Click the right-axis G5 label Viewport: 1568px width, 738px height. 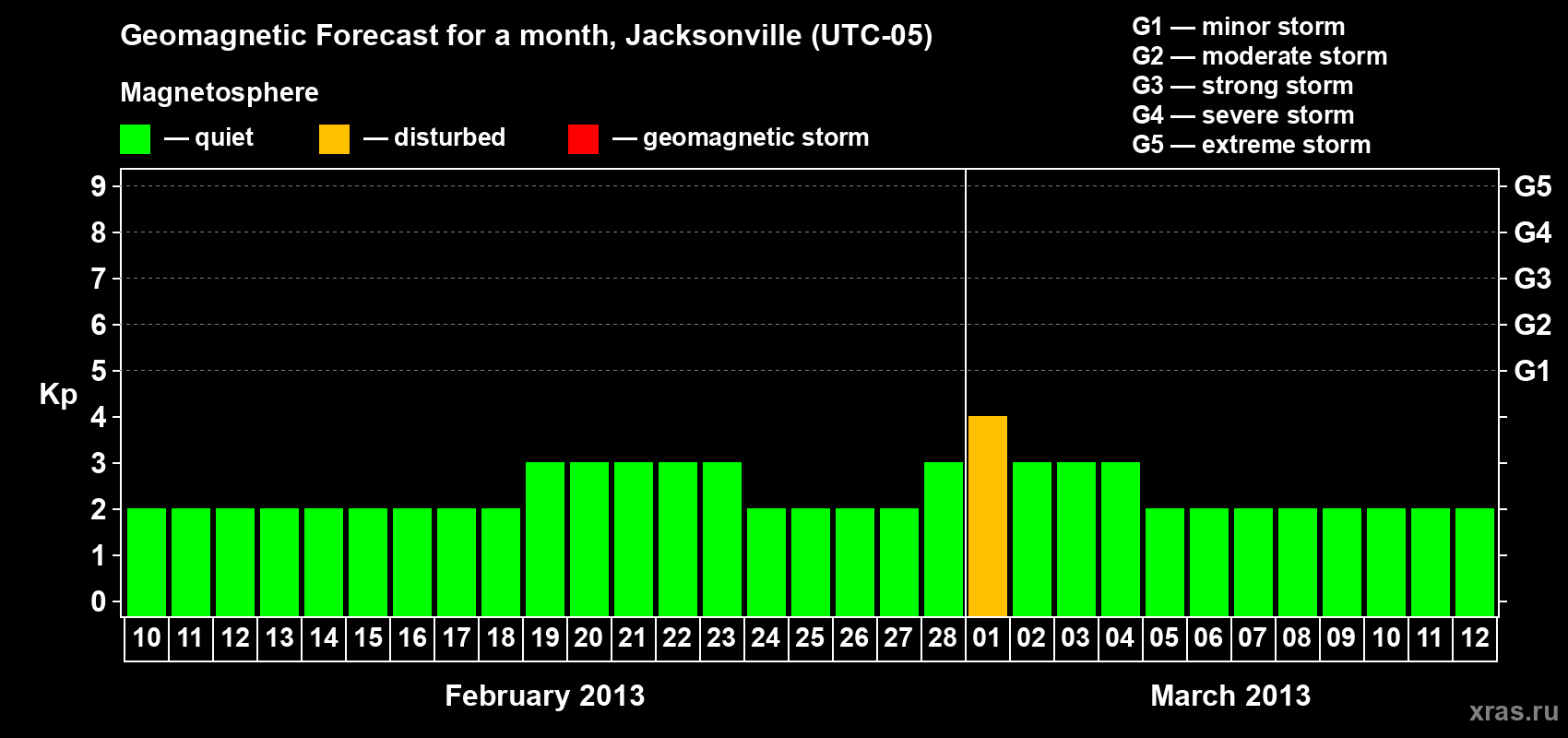[1532, 186]
